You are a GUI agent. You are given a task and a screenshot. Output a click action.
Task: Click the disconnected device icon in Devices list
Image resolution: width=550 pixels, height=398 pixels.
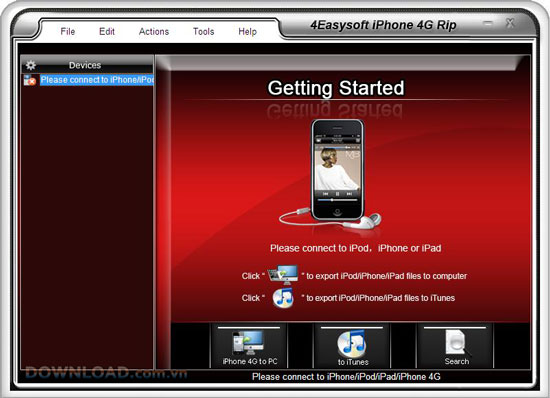29,80
